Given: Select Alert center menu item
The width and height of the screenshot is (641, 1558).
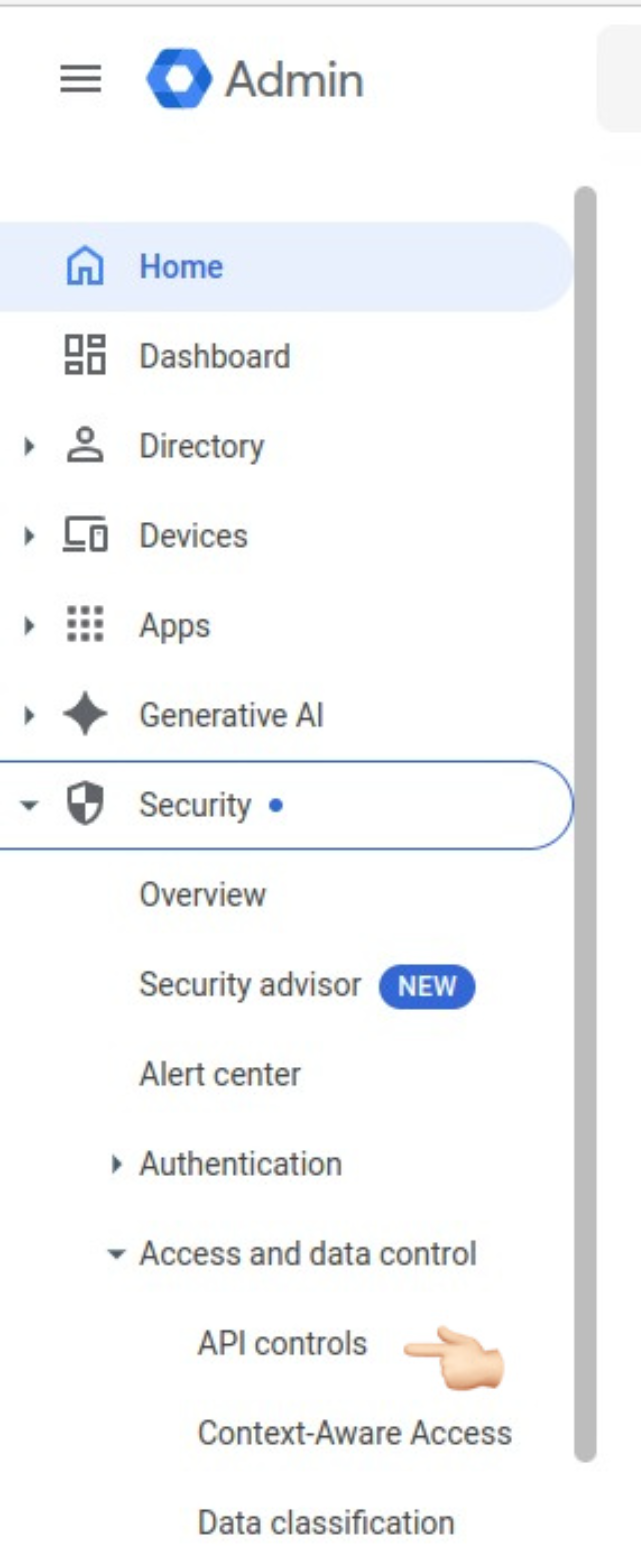Looking at the screenshot, I should point(220,1075).
